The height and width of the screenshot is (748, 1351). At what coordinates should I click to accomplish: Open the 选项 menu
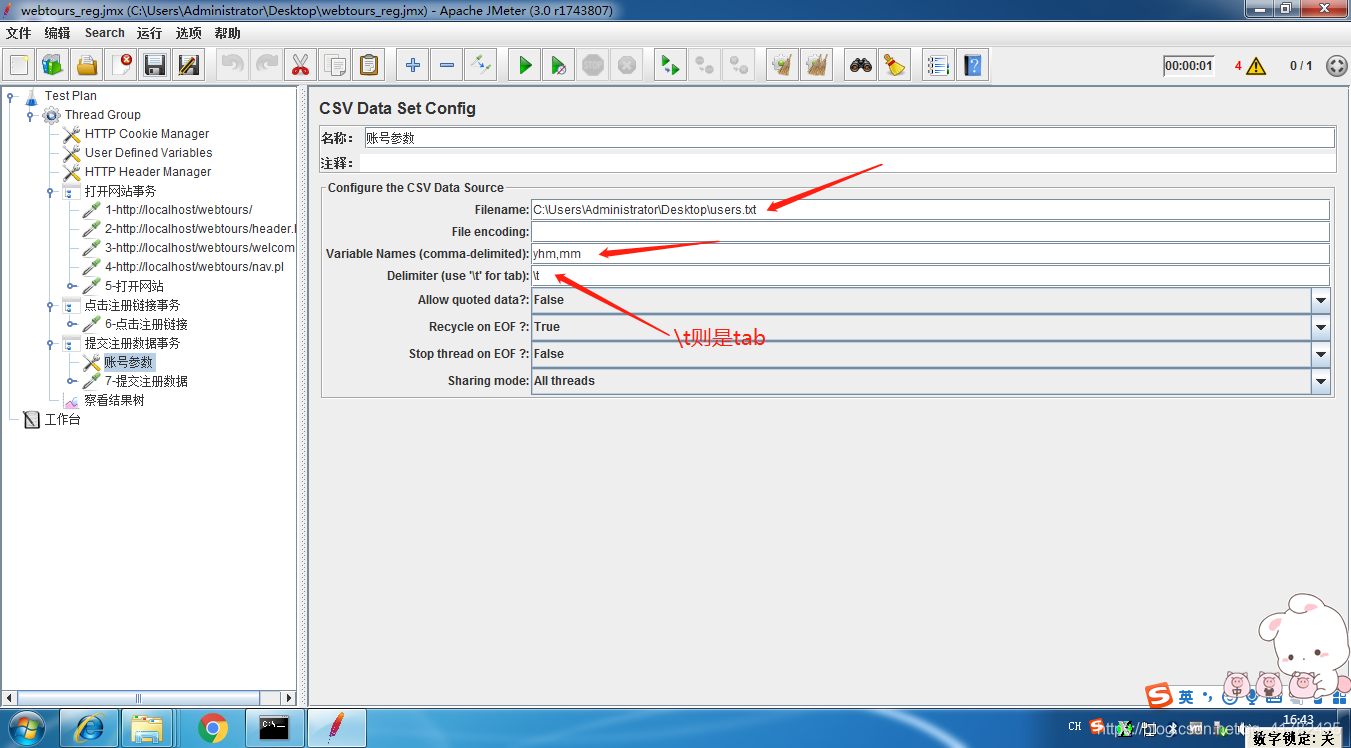click(189, 33)
